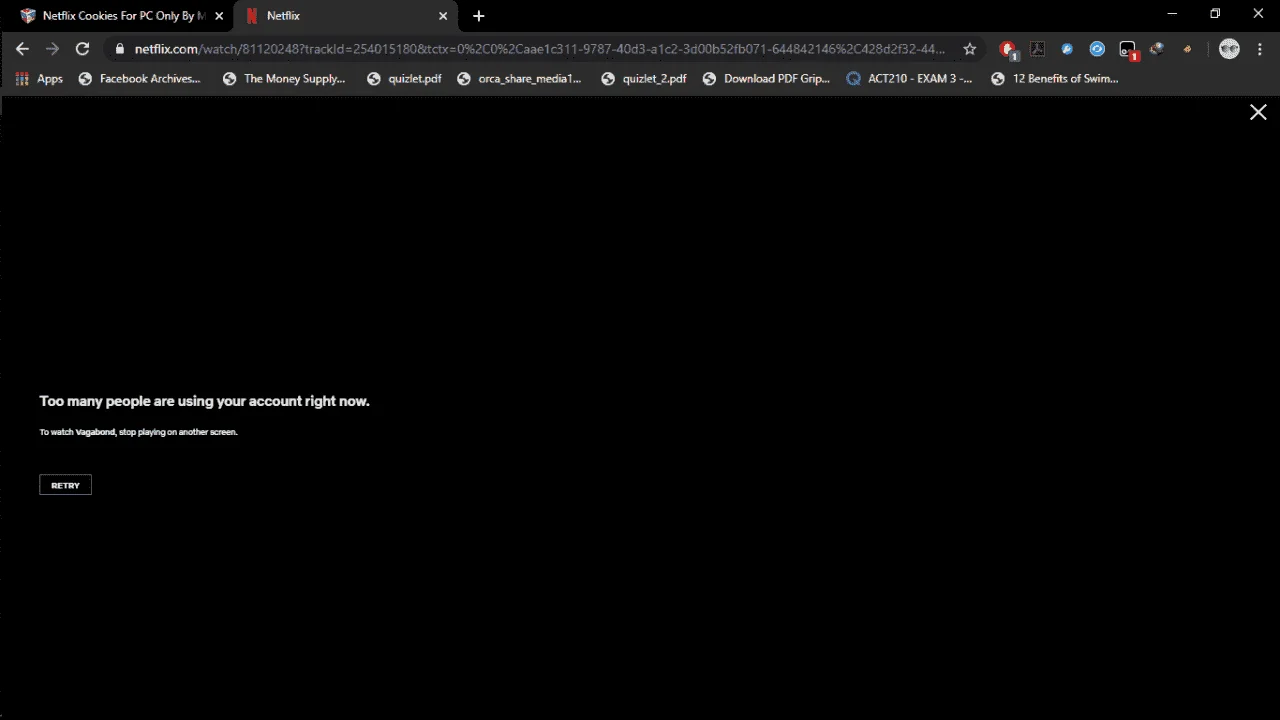Reload the Netflix page
The width and height of the screenshot is (1280, 720).
click(x=82, y=48)
